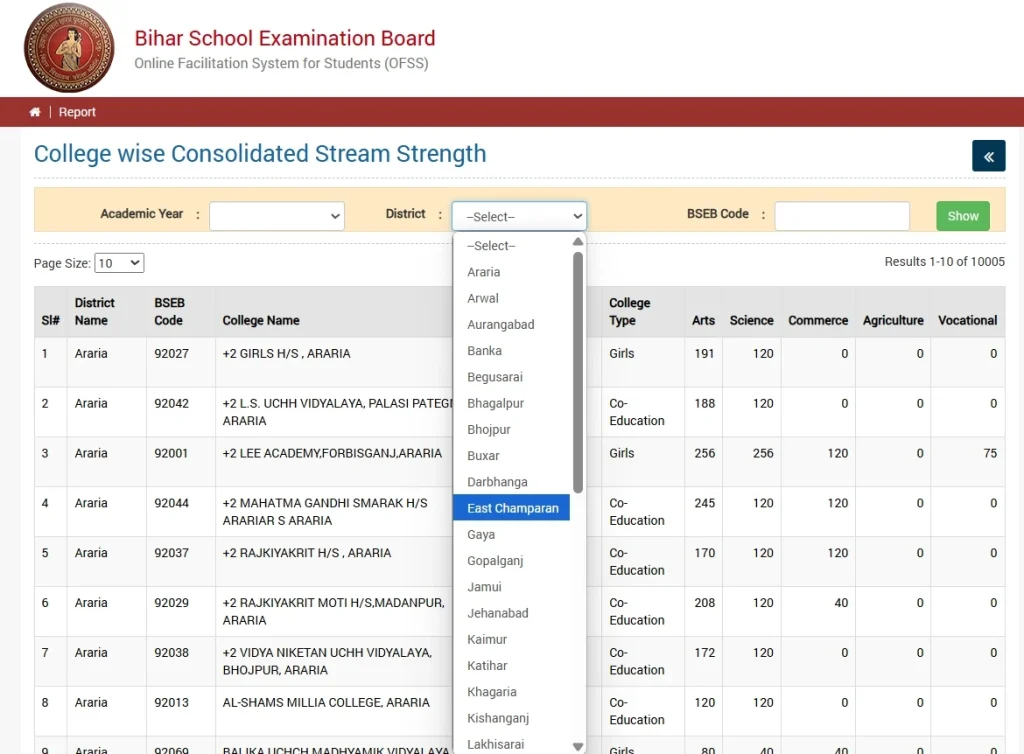Click the District select box arrow
1024x754 pixels.
click(x=578, y=216)
